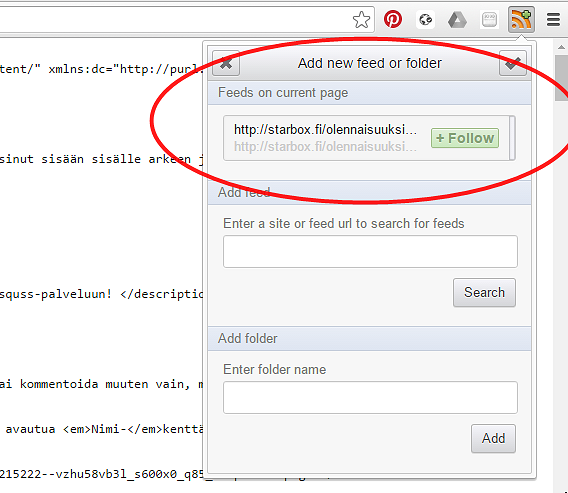Open the Chrome hamburger menu
The image size is (568, 493).
pyautogui.click(x=554, y=20)
